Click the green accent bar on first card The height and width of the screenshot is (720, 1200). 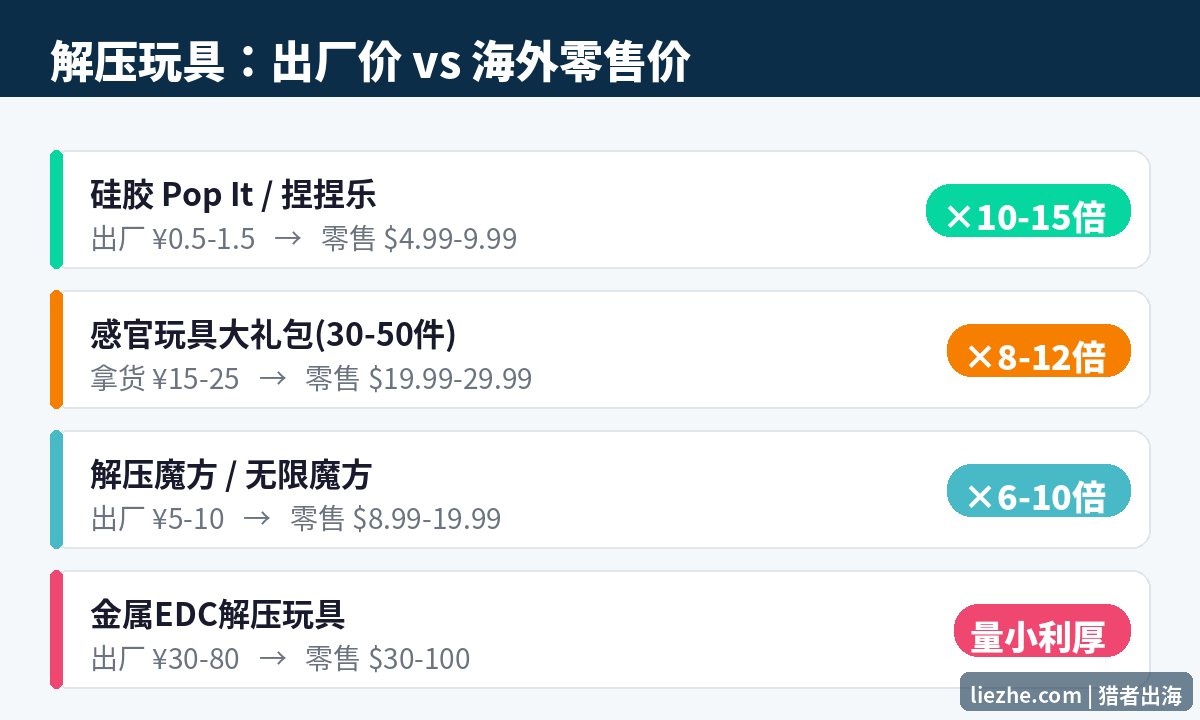pyautogui.click(x=56, y=210)
